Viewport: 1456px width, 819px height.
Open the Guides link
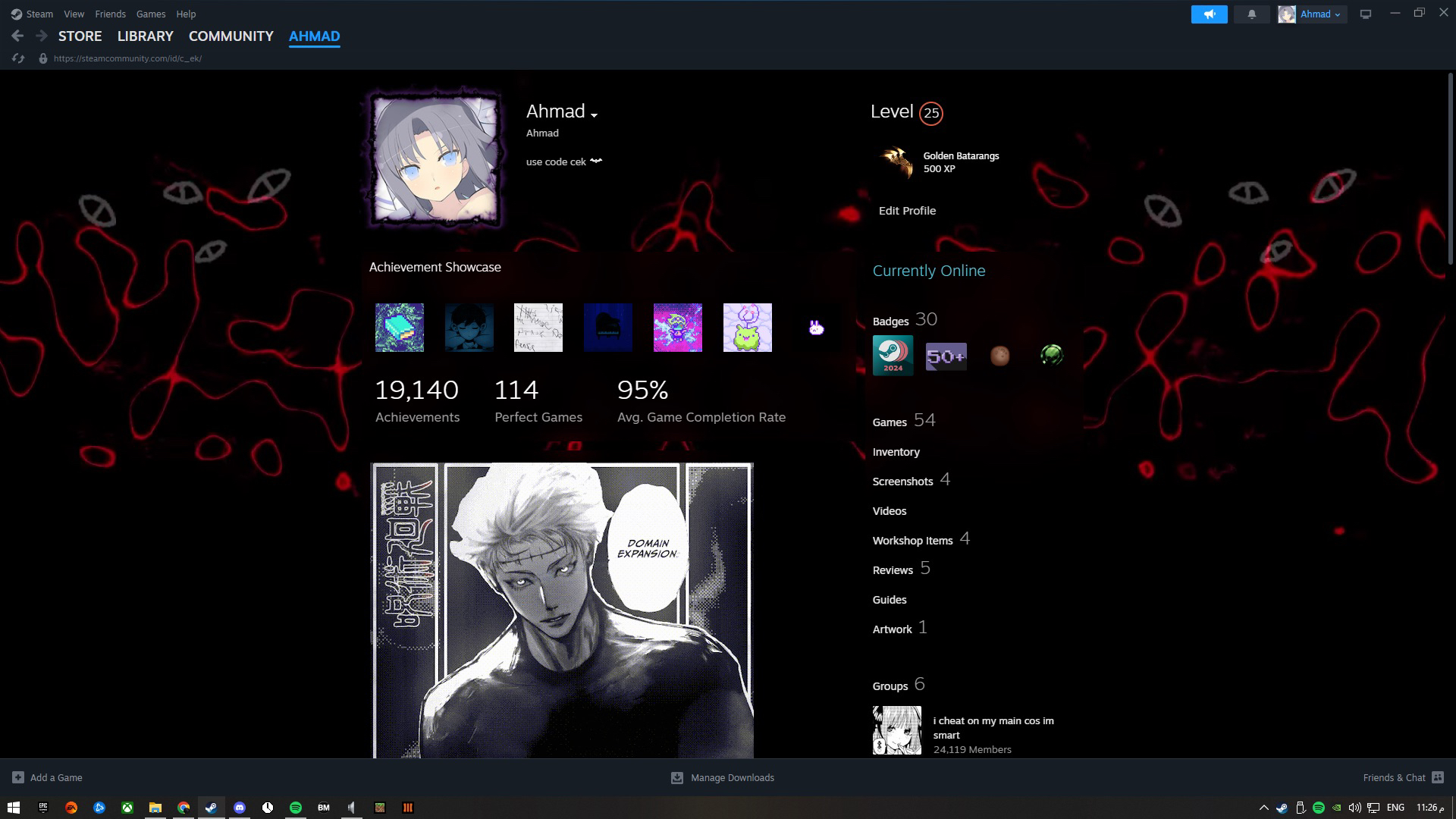[890, 600]
